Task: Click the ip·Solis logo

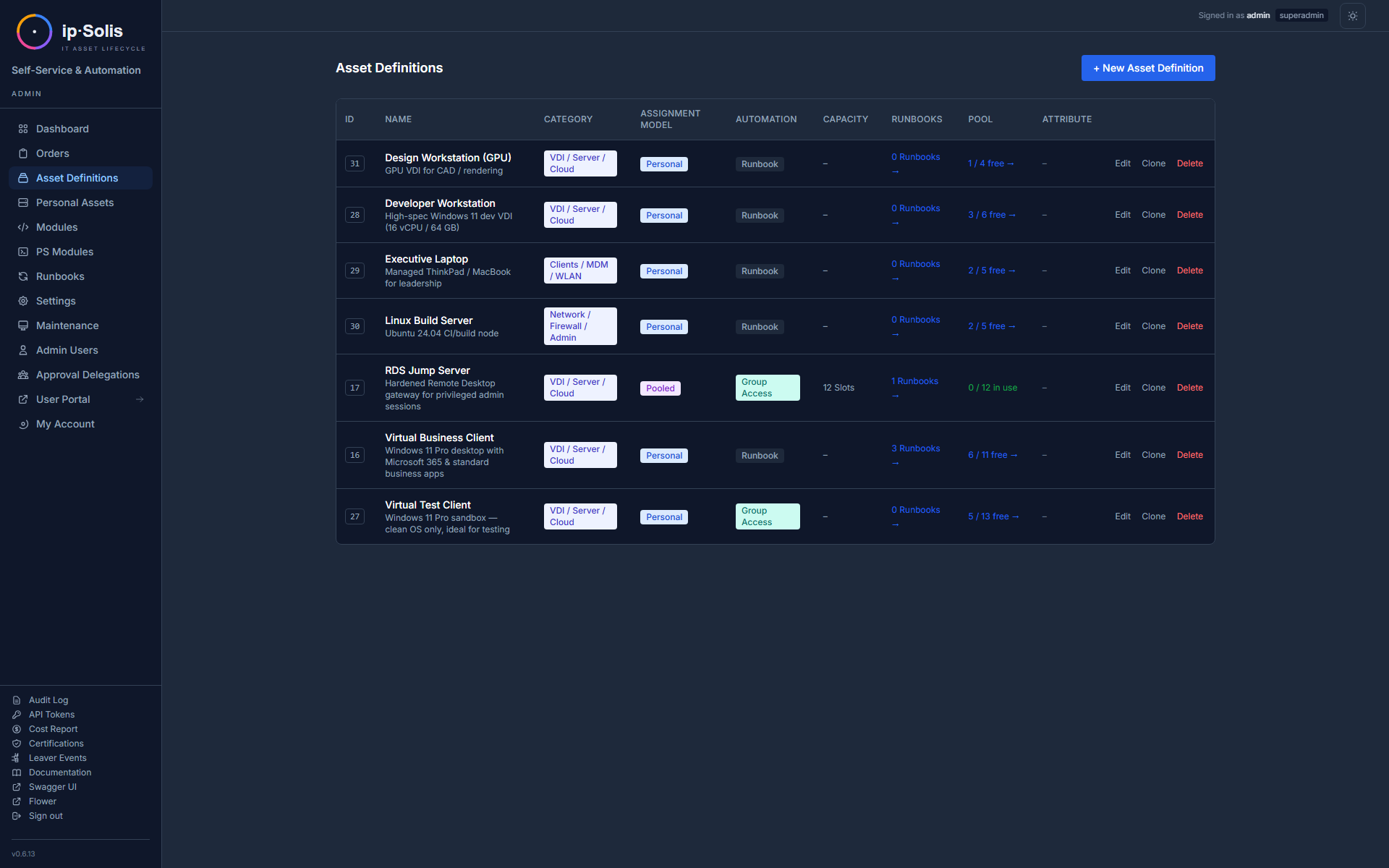Action: 80,33
